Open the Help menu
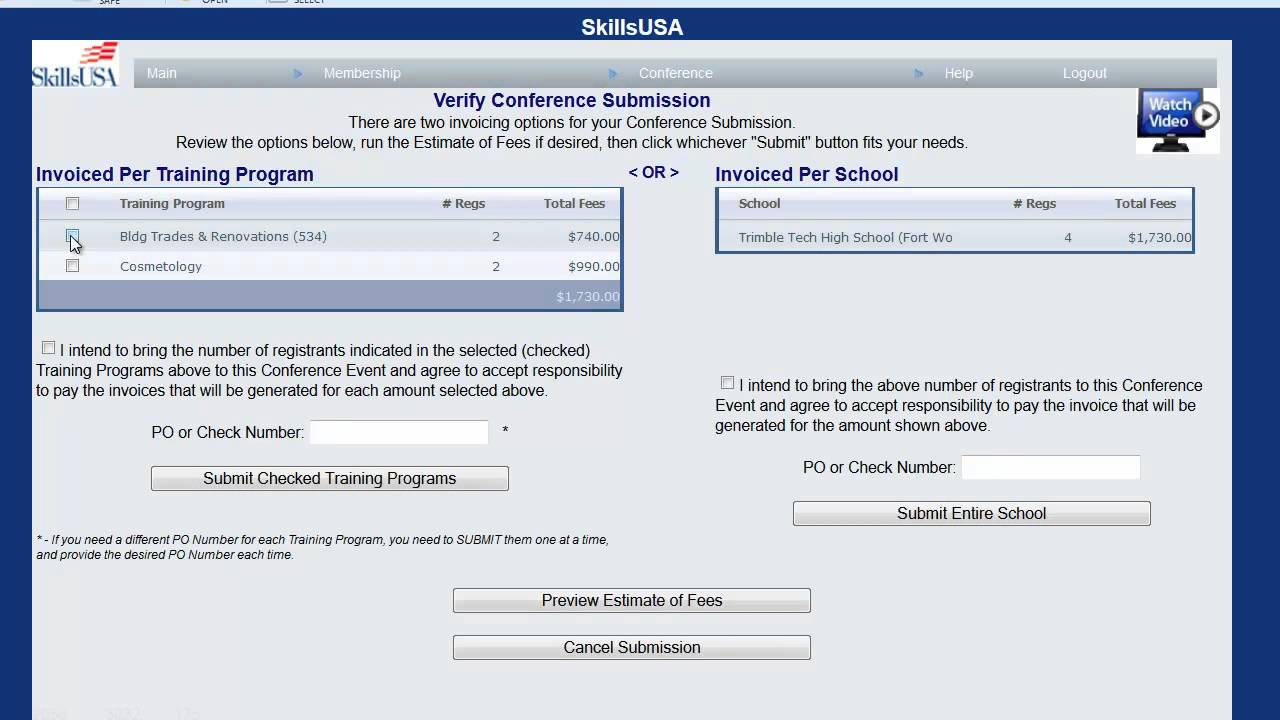 [x=958, y=73]
